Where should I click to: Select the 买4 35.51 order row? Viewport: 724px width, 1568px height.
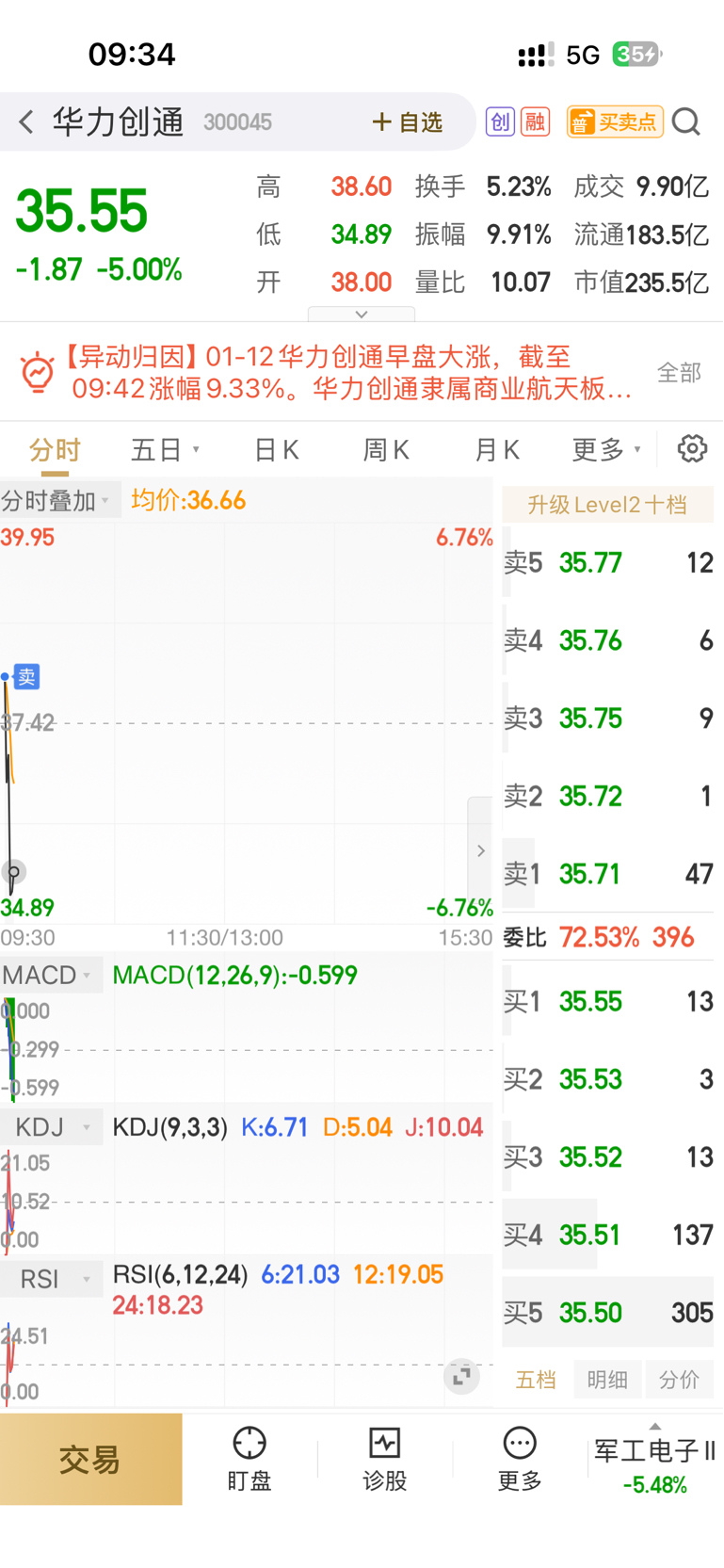[x=607, y=1235]
